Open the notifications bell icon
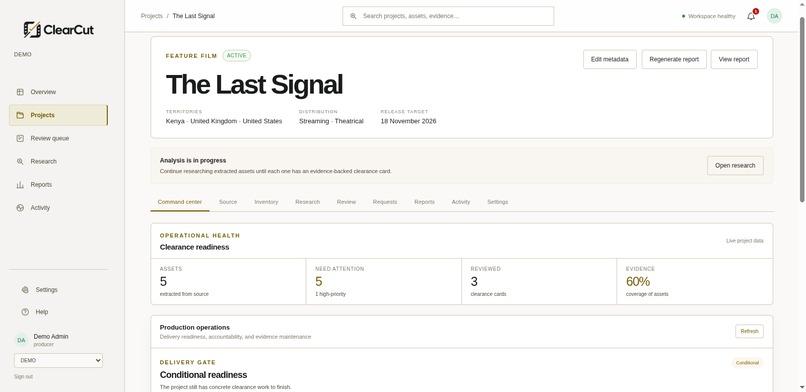 coord(751,16)
